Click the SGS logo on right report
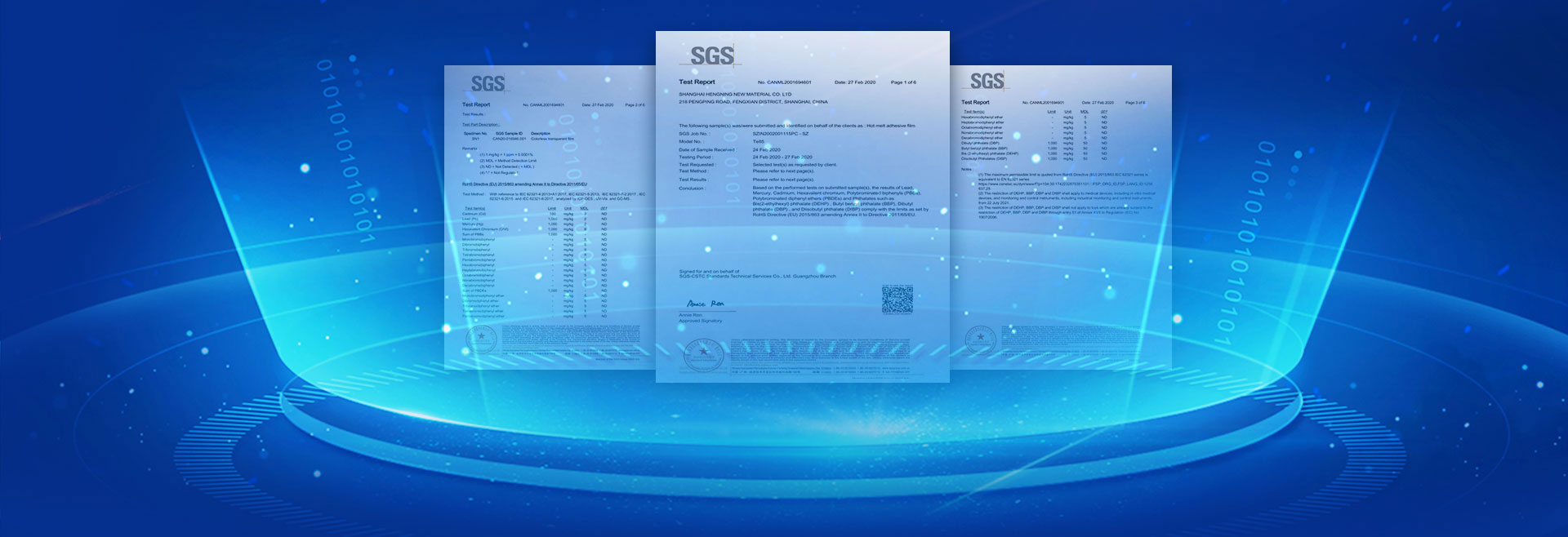 987,81
